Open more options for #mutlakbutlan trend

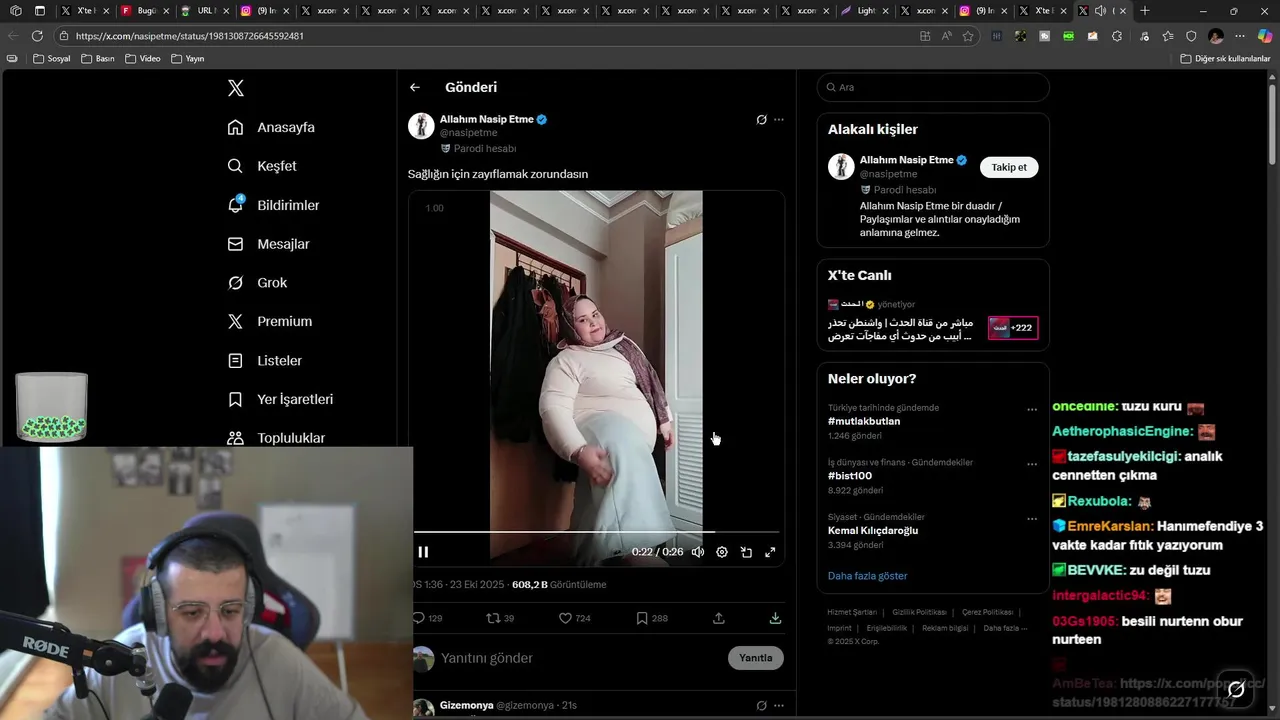1032,409
